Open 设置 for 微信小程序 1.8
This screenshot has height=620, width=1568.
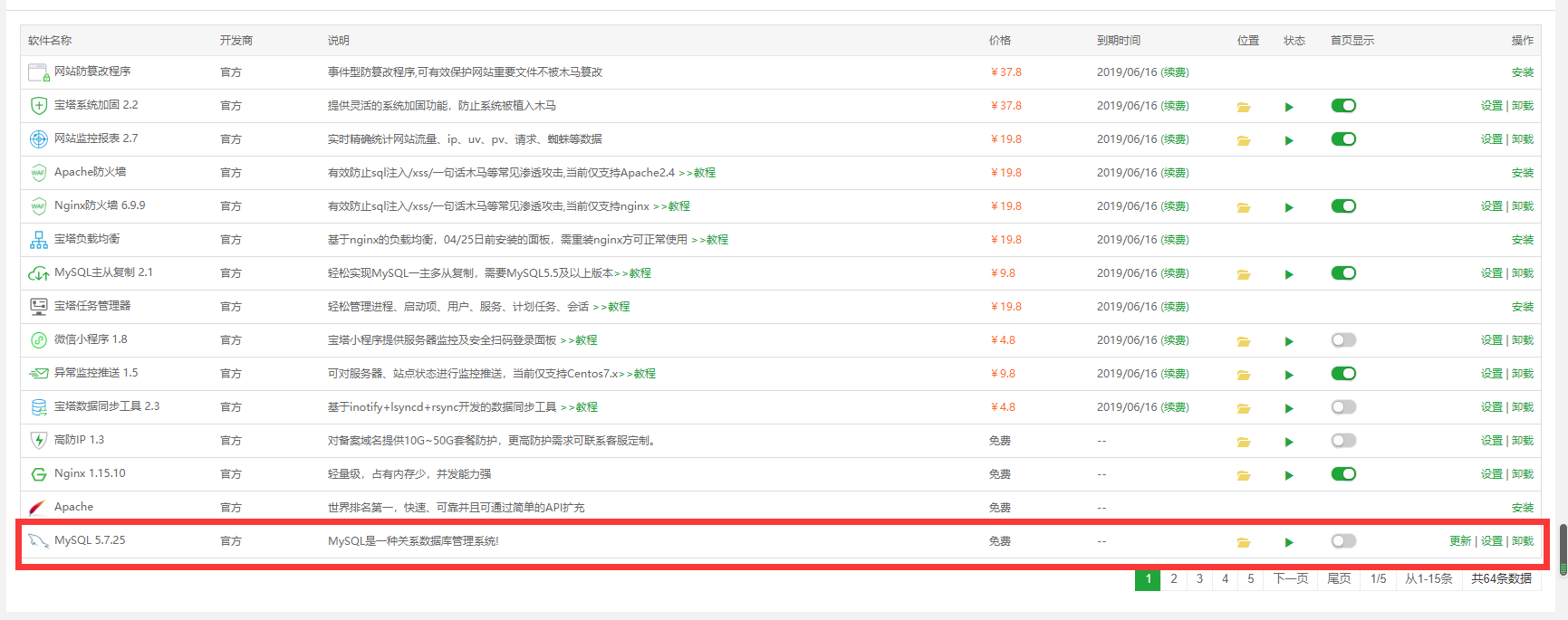click(x=1492, y=340)
